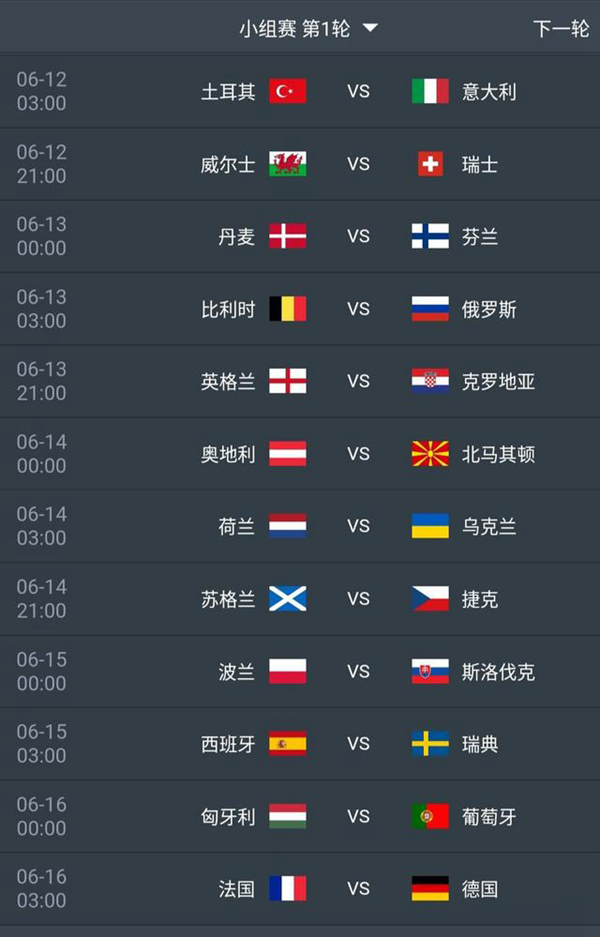Screen dimensions: 600x937
Task: Click the Wales dragon flag
Action: (288, 164)
